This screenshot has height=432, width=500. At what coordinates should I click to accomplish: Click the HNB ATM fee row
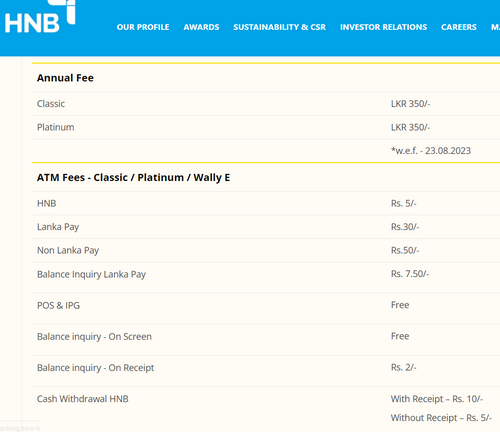(x=266, y=203)
